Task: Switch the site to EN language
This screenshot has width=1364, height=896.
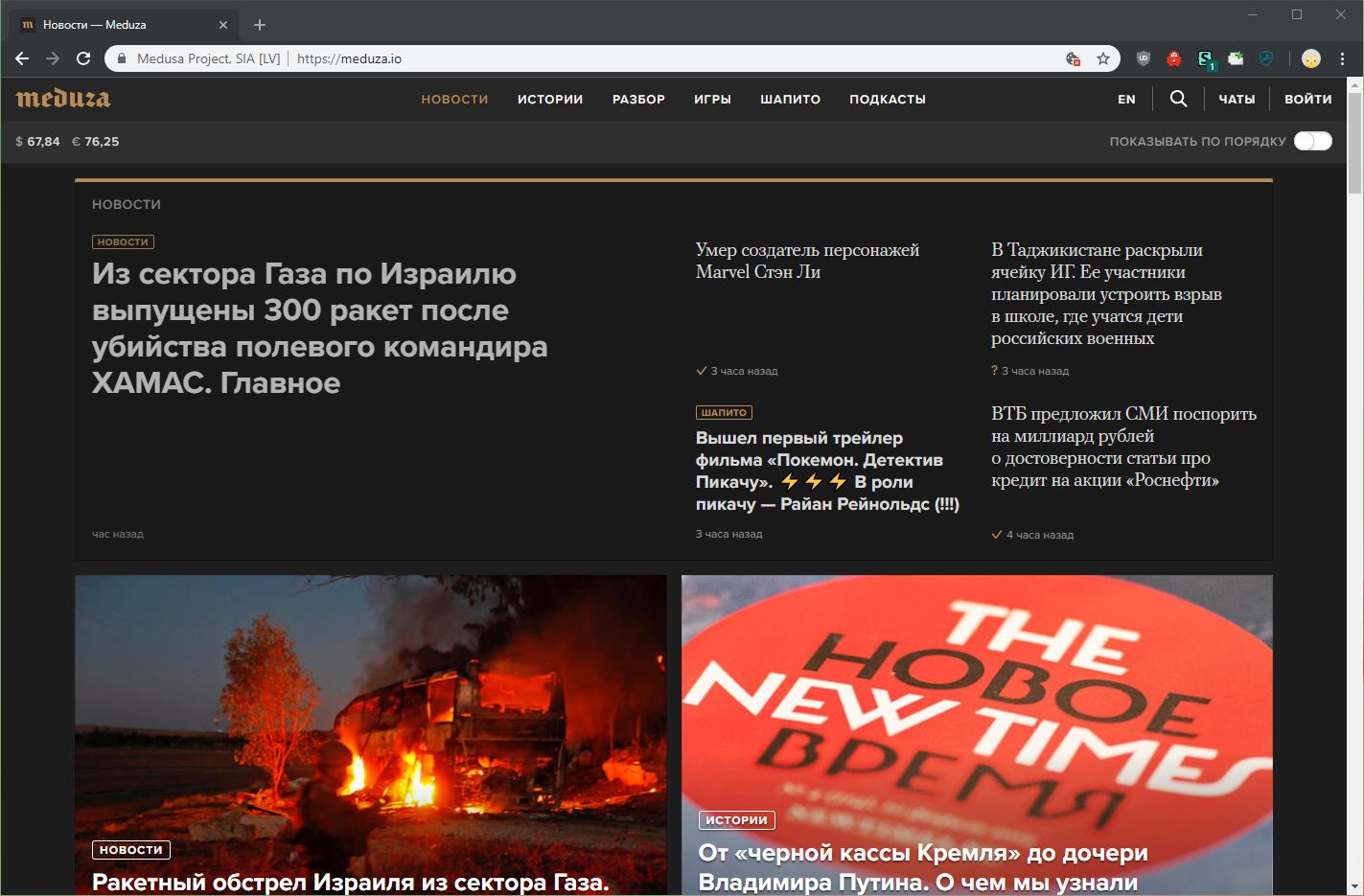Action: pos(1126,99)
